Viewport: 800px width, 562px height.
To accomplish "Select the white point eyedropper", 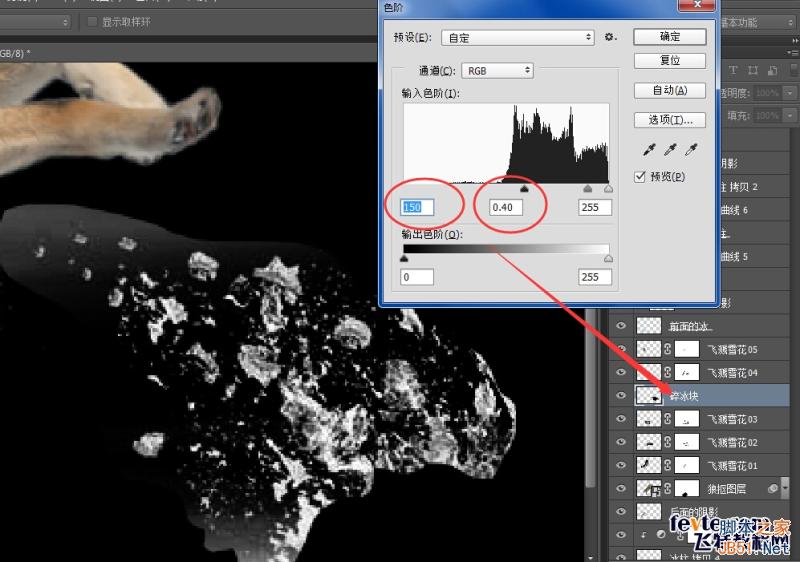I will [x=691, y=149].
